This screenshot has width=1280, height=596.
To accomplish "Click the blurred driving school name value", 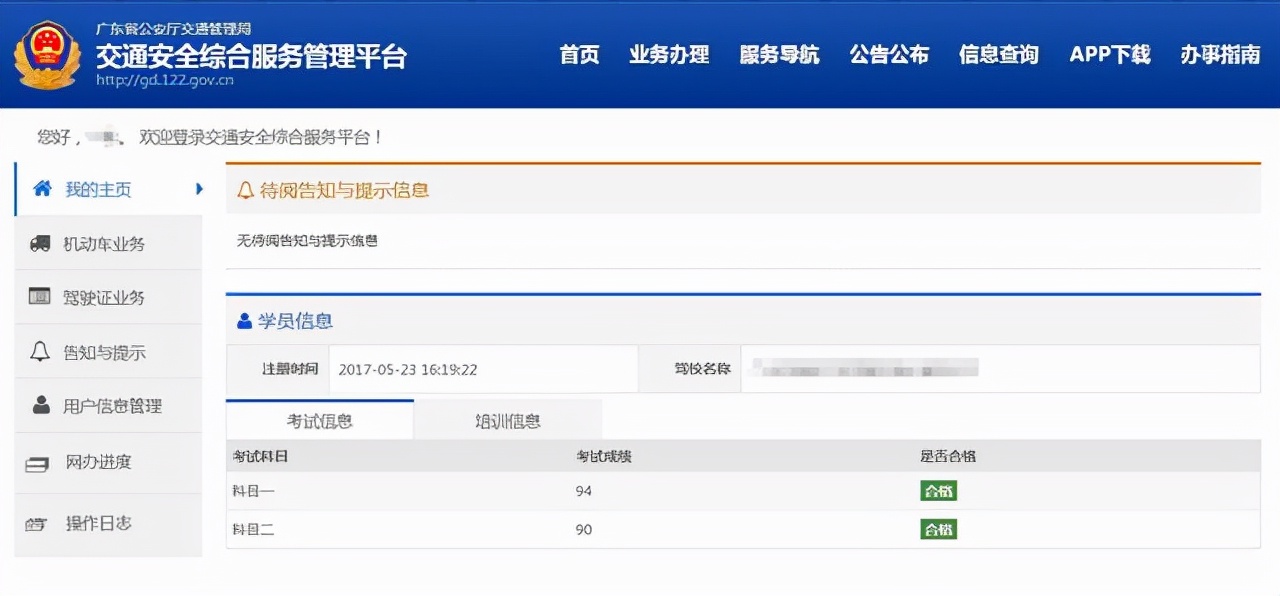I will click(866, 369).
